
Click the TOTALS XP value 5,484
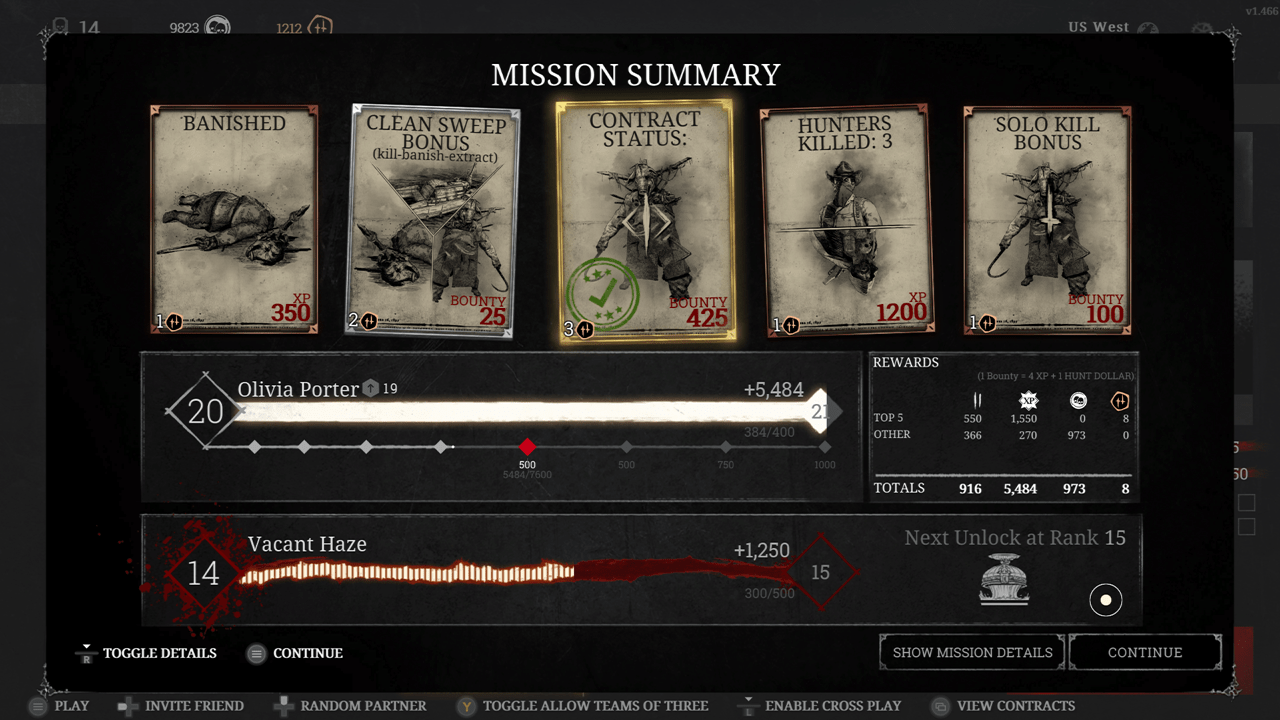[x=1020, y=489]
